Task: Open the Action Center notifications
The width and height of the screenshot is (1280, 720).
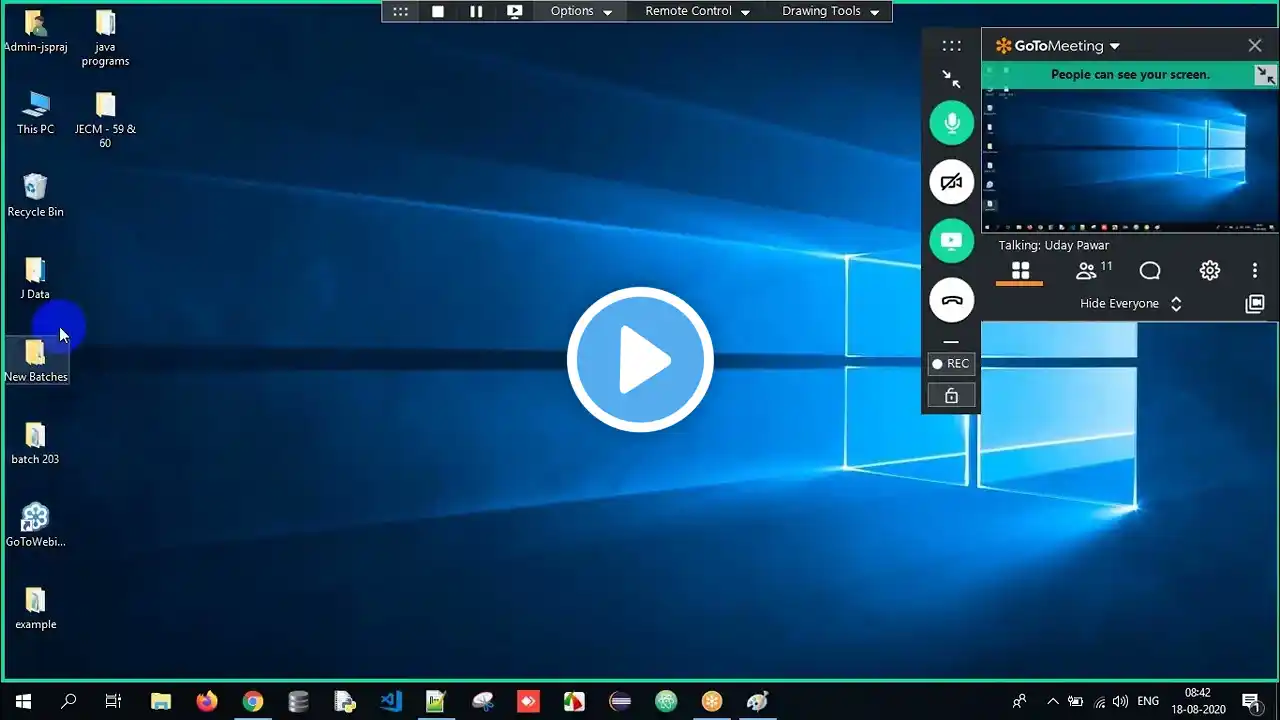Action: [1250, 702]
